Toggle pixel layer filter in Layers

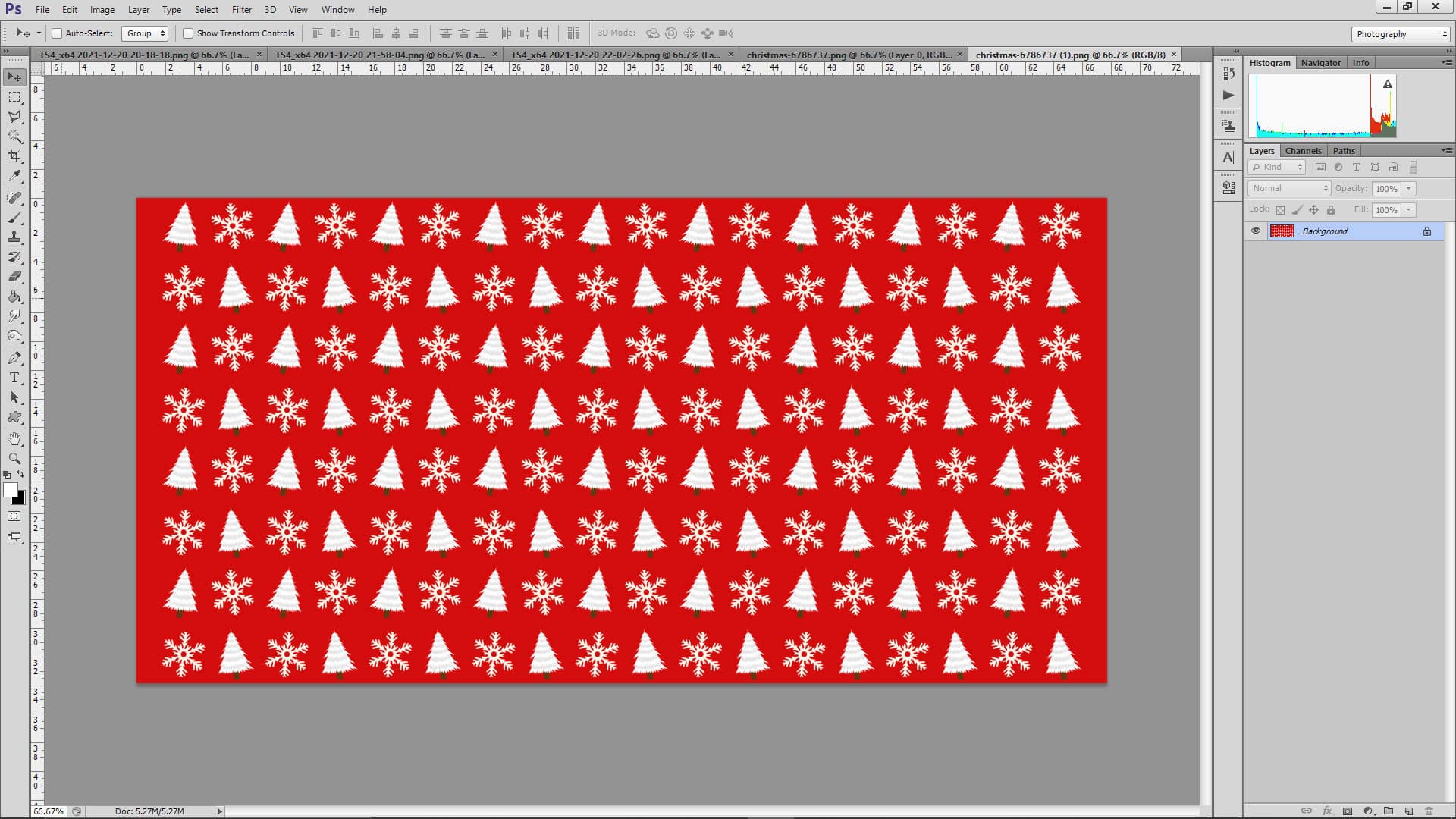pyautogui.click(x=1320, y=168)
